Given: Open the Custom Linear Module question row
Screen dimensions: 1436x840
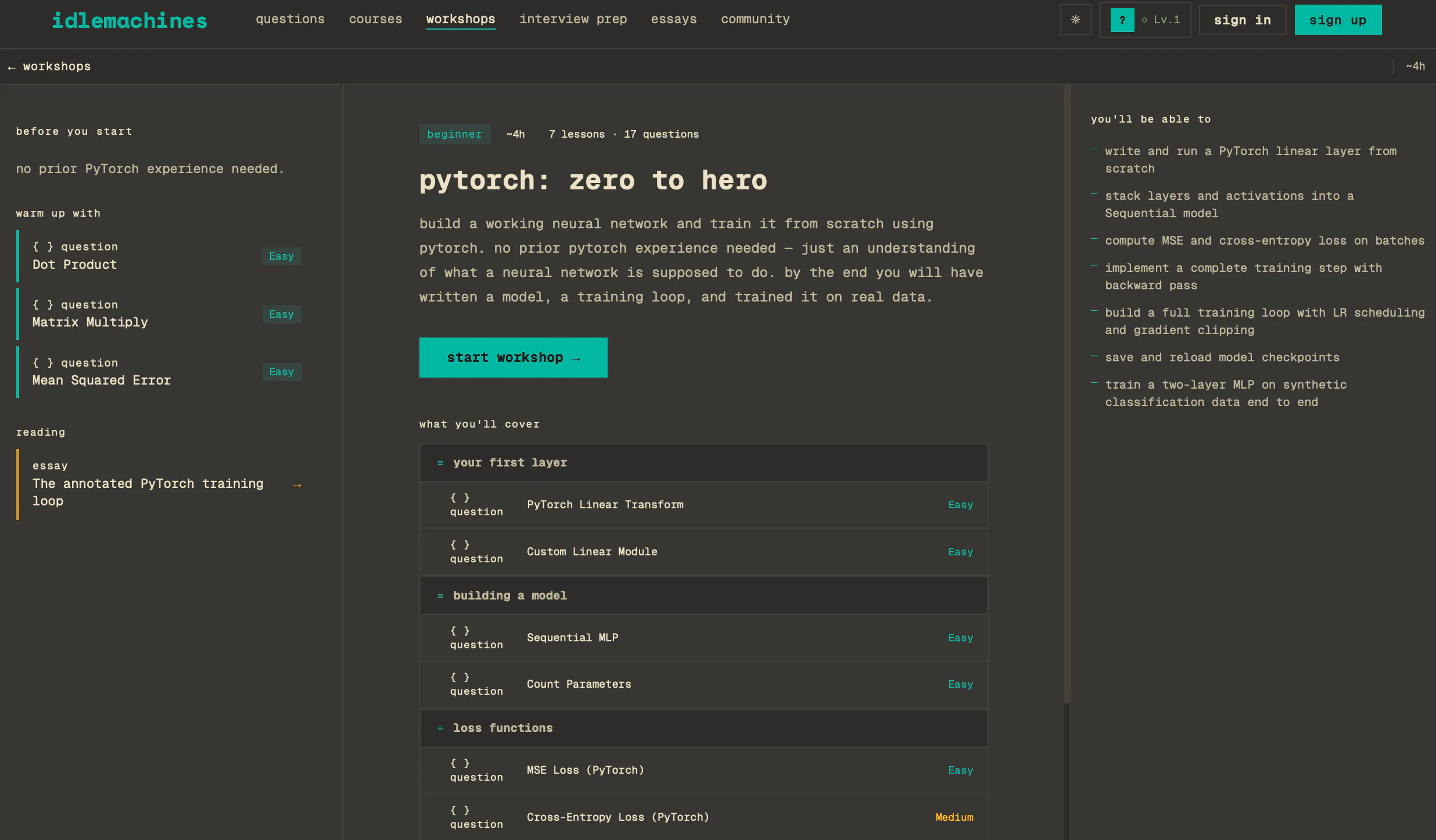Looking at the screenshot, I should point(703,552).
